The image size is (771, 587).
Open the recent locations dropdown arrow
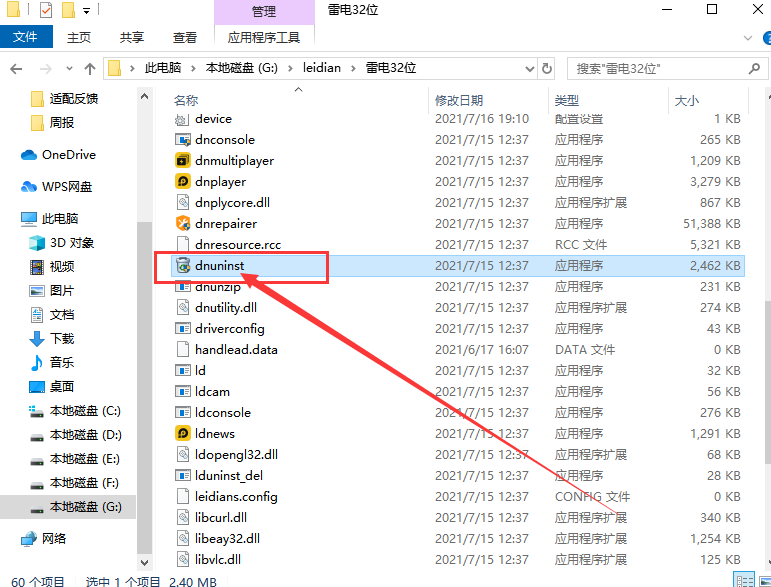click(x=67, y=68)
